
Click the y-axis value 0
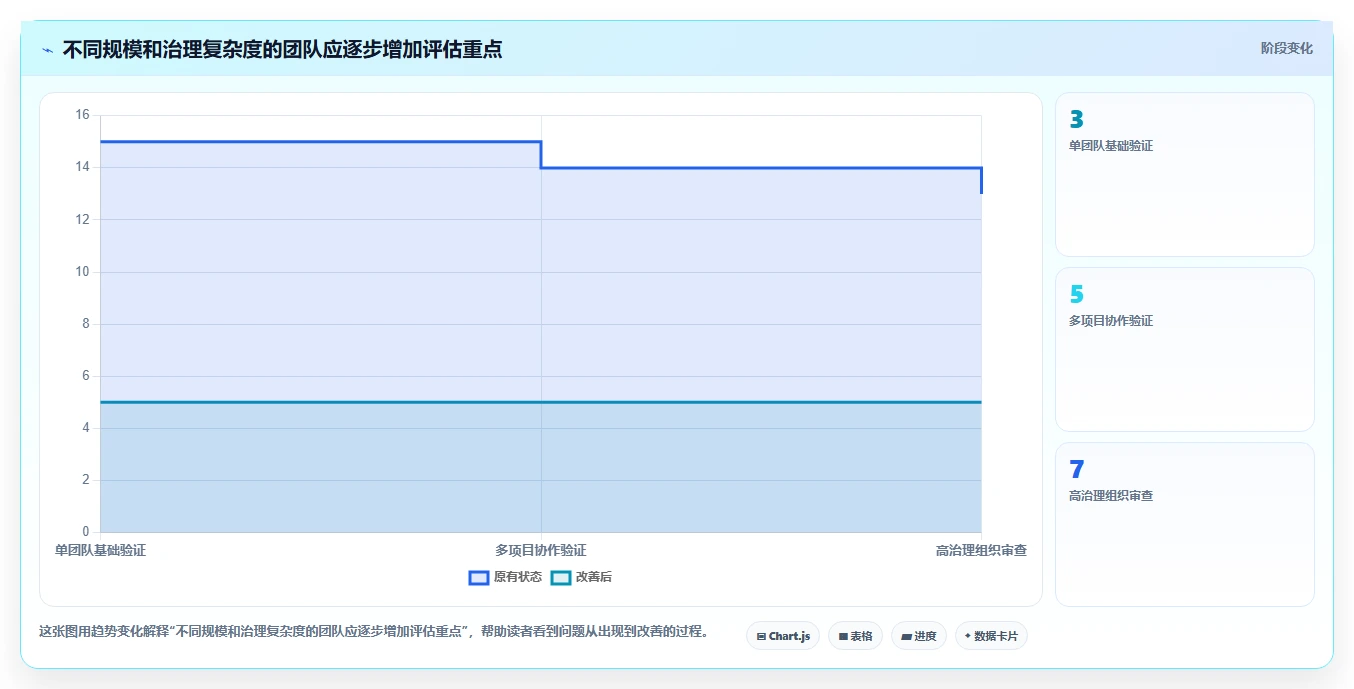coord(85,532)
